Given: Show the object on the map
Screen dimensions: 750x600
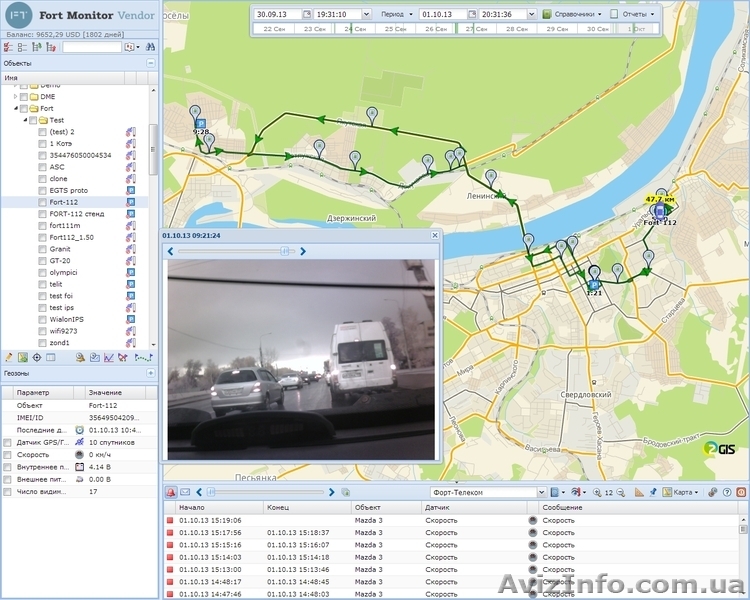Looking at the screenshot, I should [x=22, y=357].
